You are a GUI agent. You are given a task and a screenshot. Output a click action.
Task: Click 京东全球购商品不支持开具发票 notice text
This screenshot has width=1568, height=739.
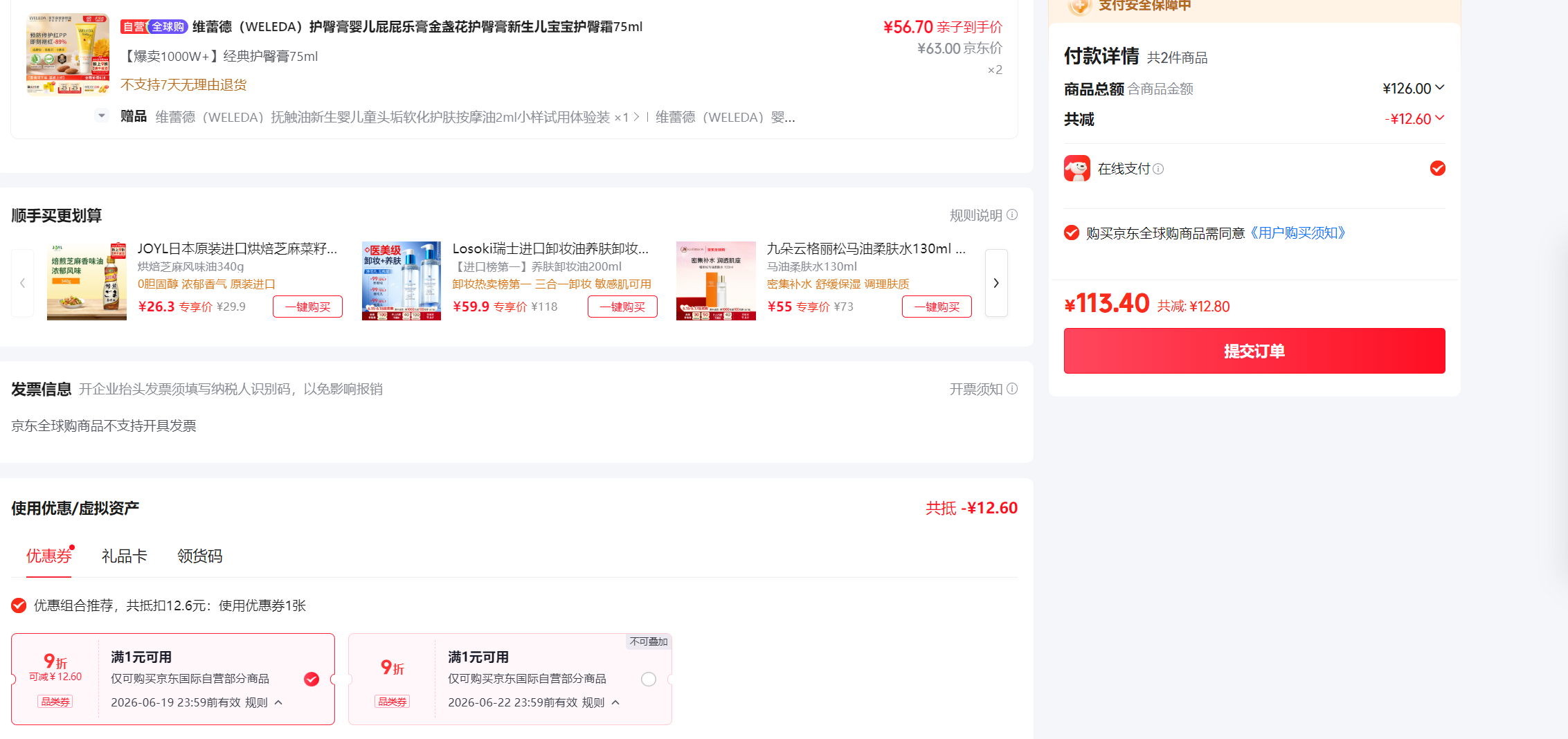(x=104, y=426)
